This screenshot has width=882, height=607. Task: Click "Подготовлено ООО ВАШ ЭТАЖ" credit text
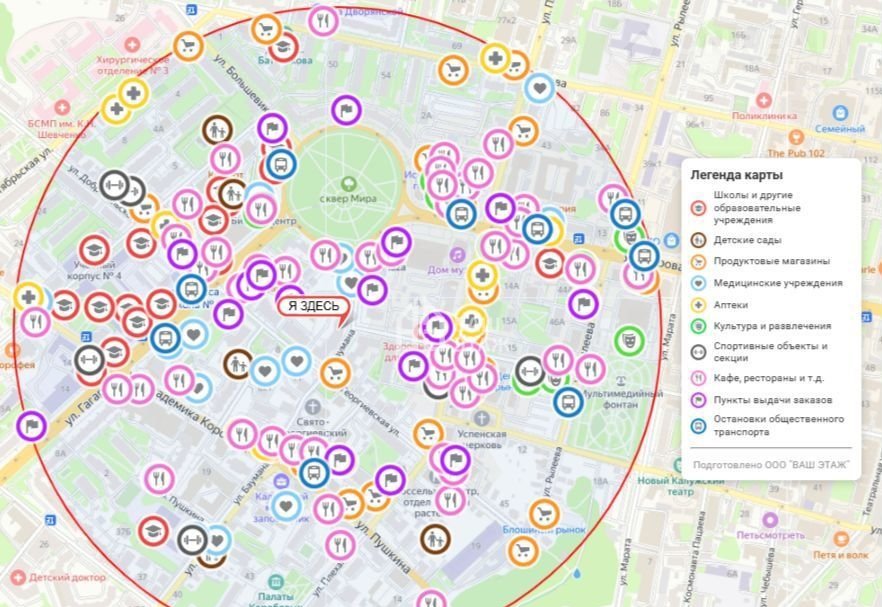click(x=771, y=466)
